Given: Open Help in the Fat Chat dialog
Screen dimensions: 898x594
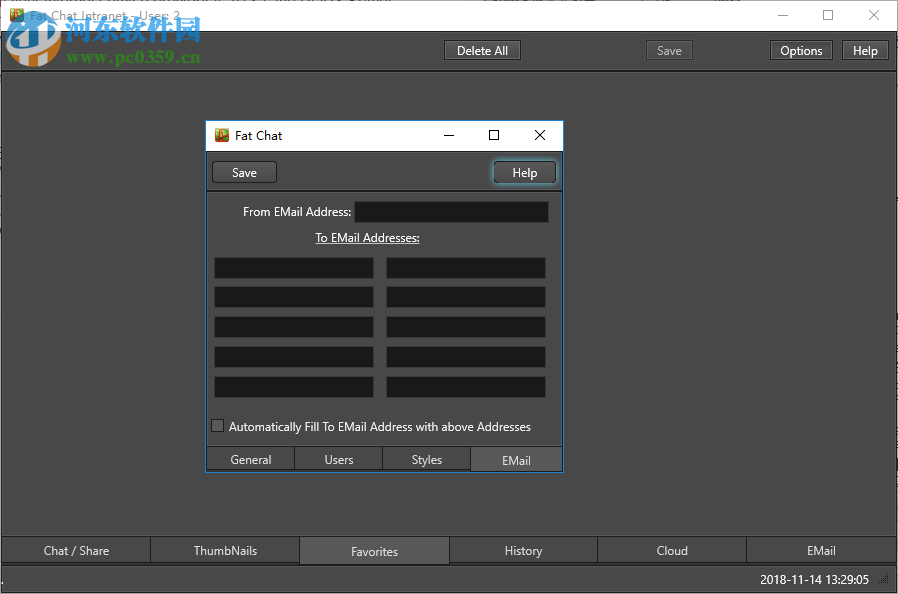Looking at the screenshot, I should coord(525,172).
